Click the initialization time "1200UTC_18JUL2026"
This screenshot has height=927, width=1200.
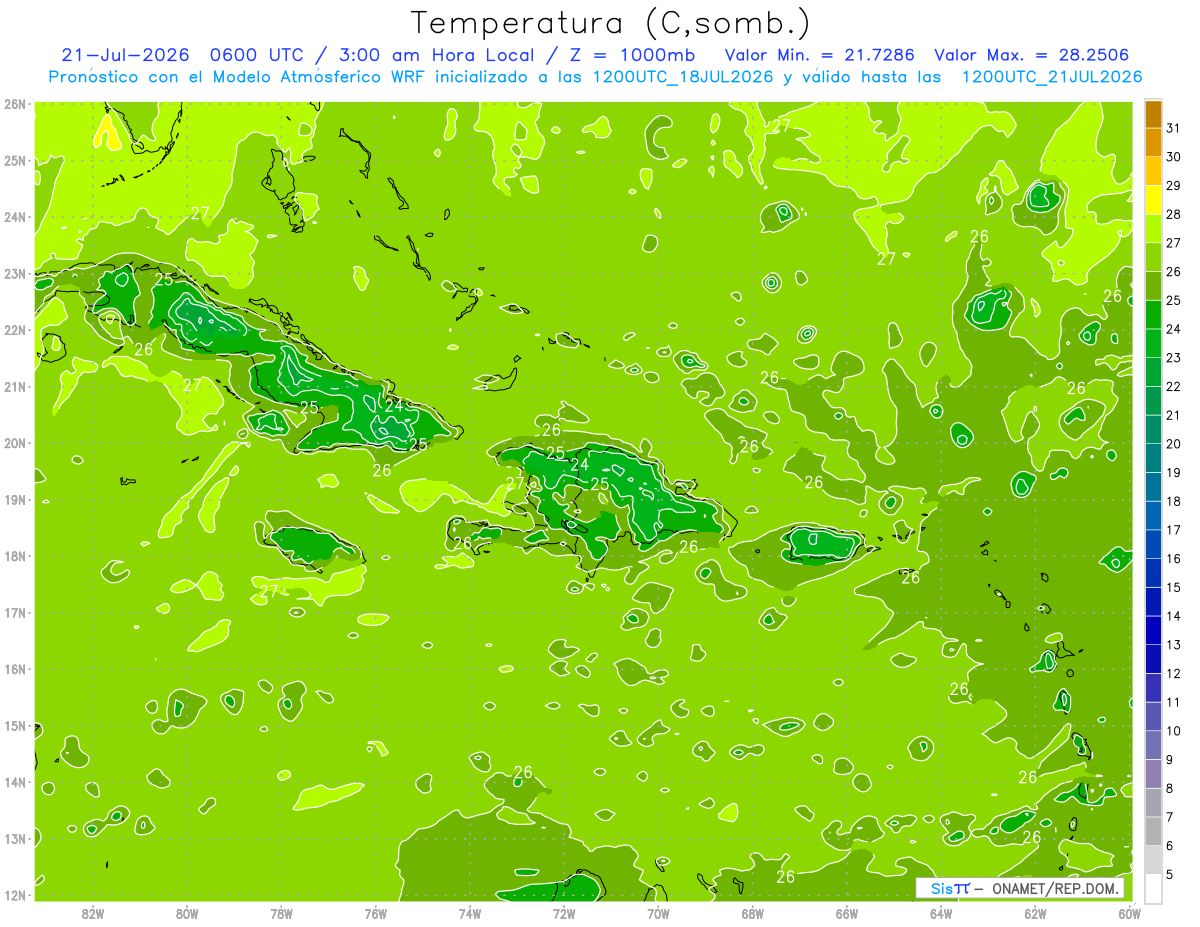683,77
